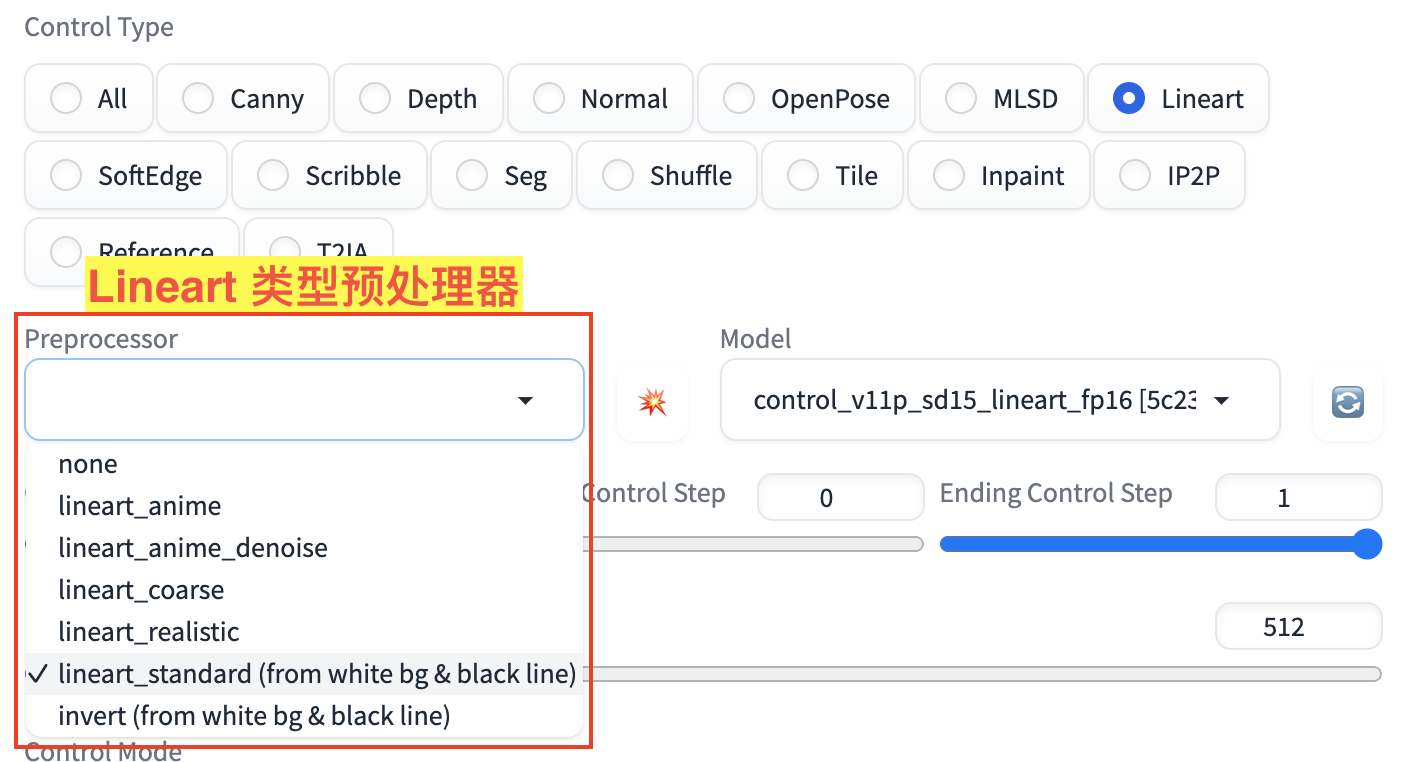Select lineart_realistic preprocessor option
Image resolution: width=1402 pixels, height=762 pixels.
[x=149, y=632]
